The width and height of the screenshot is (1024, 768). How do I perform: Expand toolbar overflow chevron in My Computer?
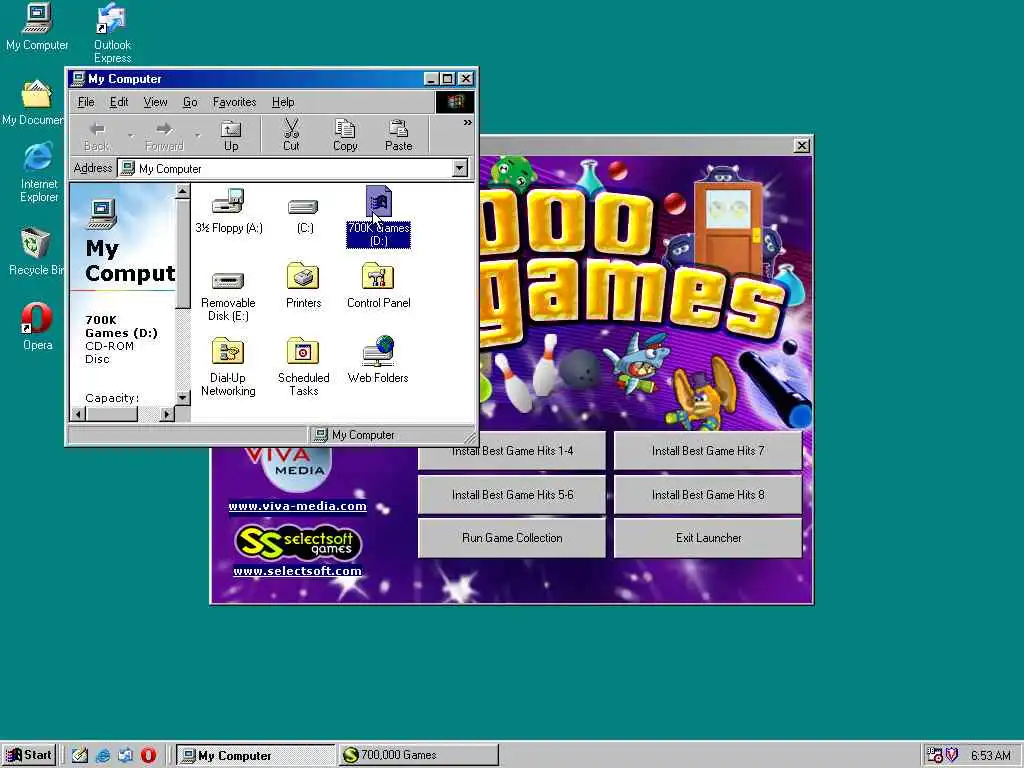[x=468, y=123]
